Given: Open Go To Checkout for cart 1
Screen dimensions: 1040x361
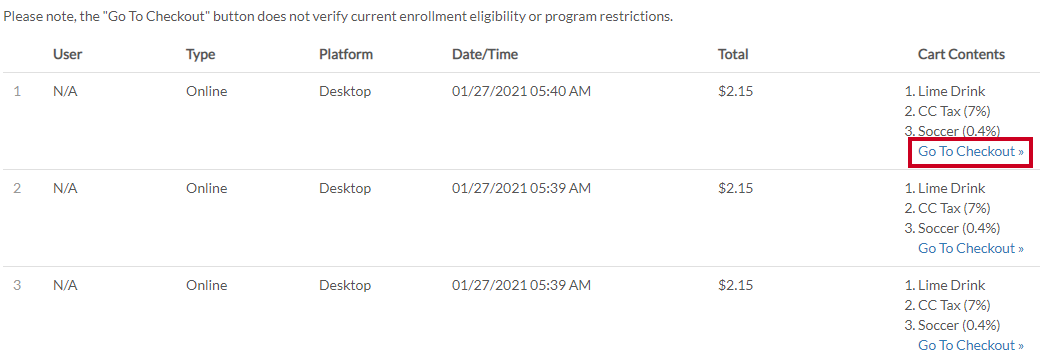Looking at the screenshot, I should (970, 152).
